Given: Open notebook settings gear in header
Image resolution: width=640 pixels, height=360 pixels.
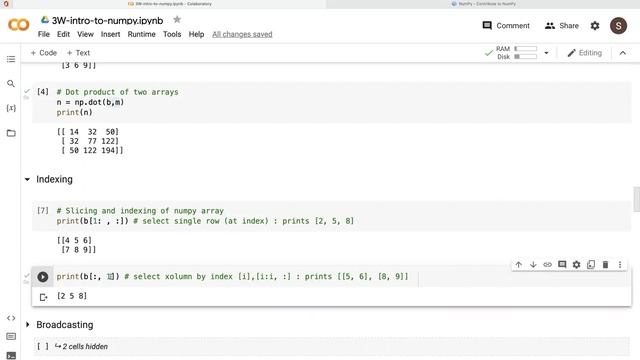Looking at the screenshot, I should (x=595, y=26).
